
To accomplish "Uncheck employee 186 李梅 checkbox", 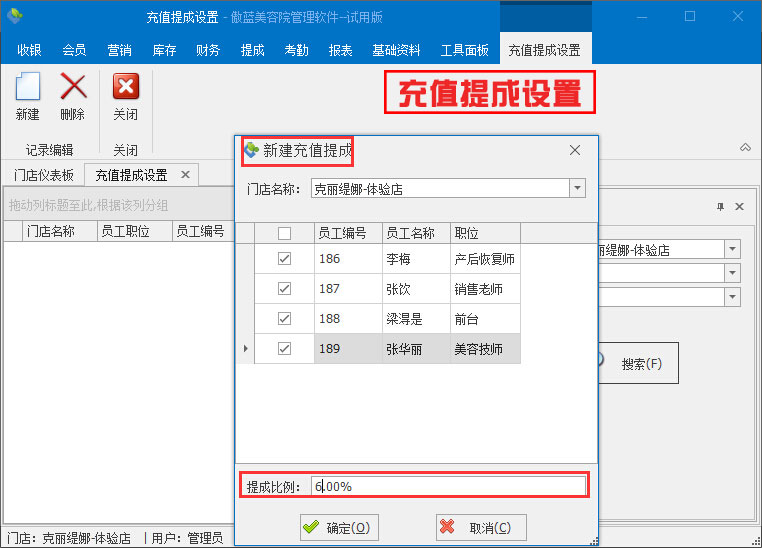I will coord(284,258).
